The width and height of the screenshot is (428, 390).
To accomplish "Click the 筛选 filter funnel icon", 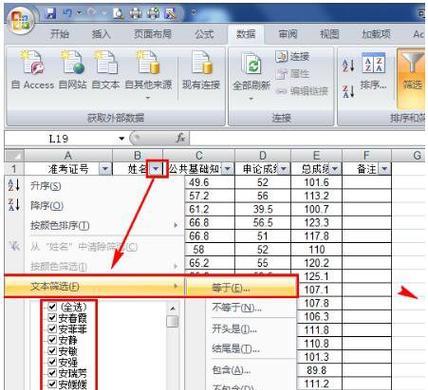I will pyautogui.click(x=412, y=63).
